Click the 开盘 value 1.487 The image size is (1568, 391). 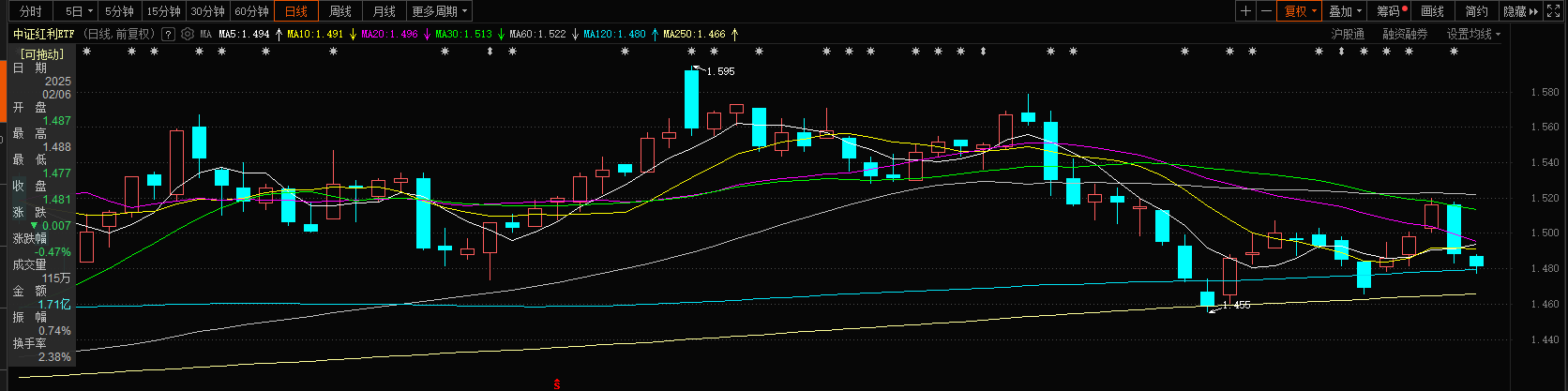(x=56, y=121)
